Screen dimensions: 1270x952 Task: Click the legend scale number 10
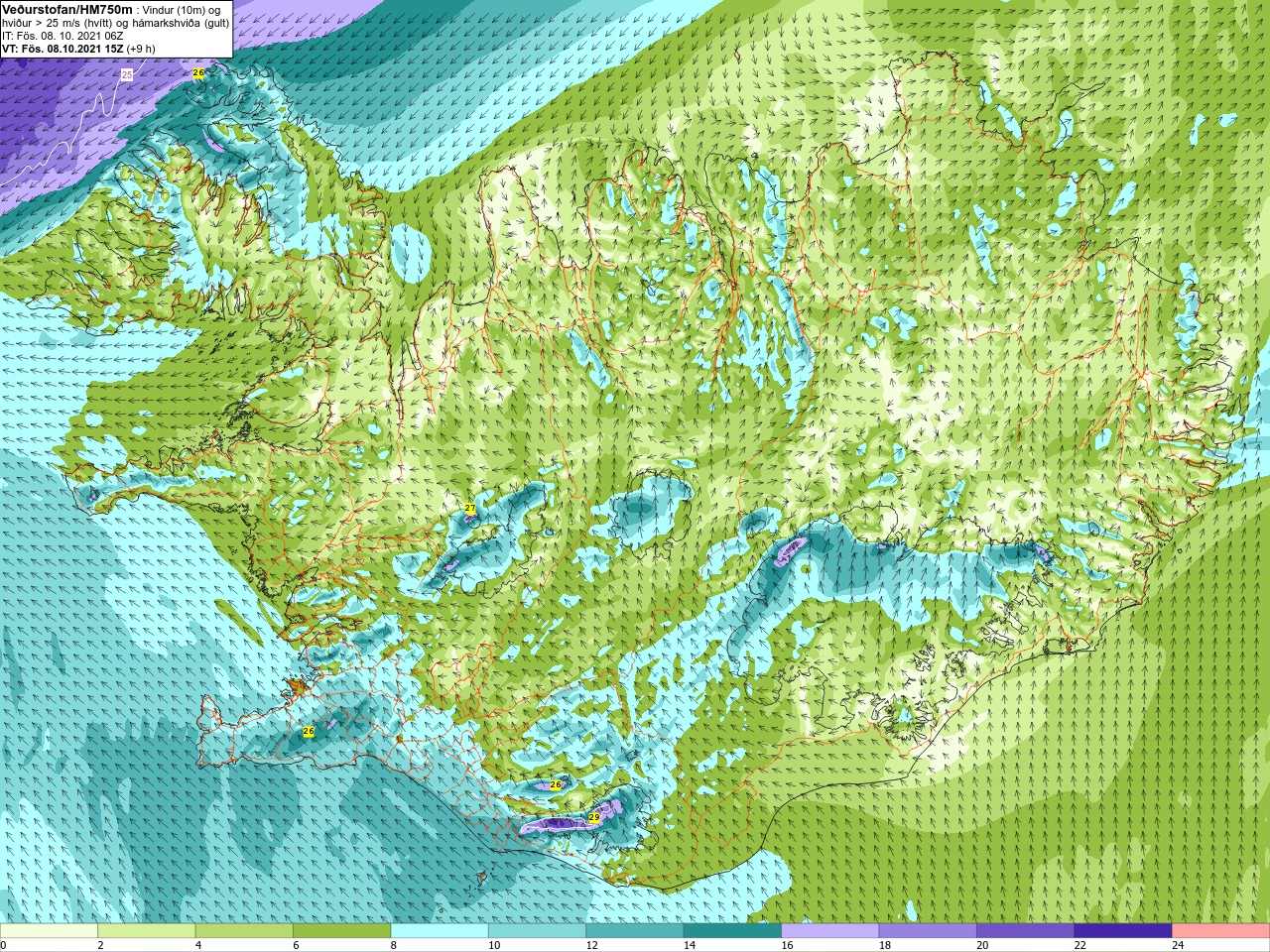coord(494,945)
